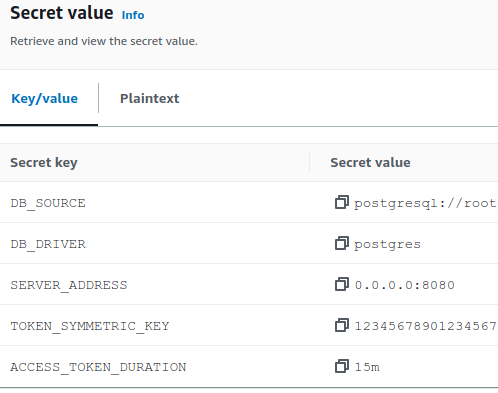Copy the ACCESS_TOKEN_DURATION value
Image resolution: width=498 pixels, height=393 pixels.
click(342, 366)
